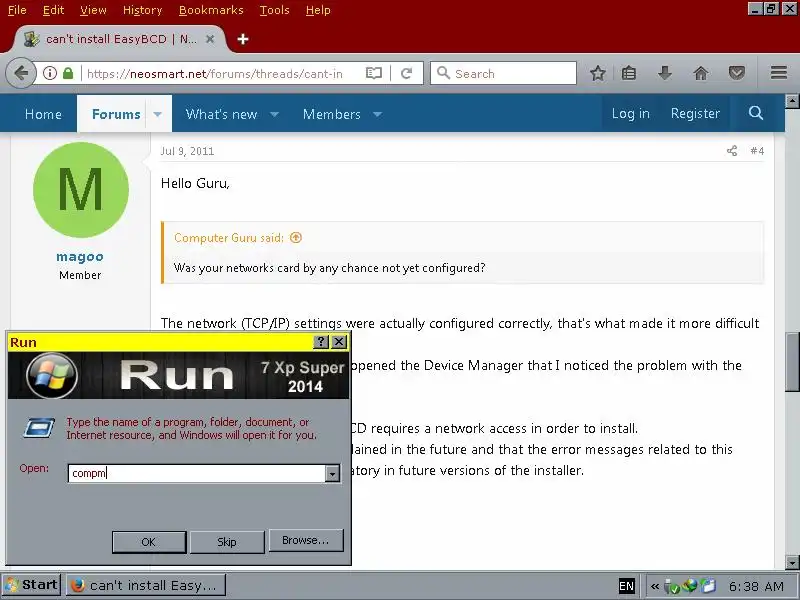The image size is (800, 600).
Task: Toggle Reader View icon in address bar
Action: click(x=374, y=73)
